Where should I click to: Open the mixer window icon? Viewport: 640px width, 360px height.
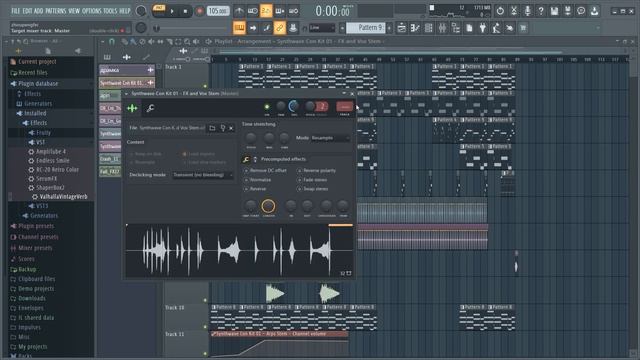(442, 28)
